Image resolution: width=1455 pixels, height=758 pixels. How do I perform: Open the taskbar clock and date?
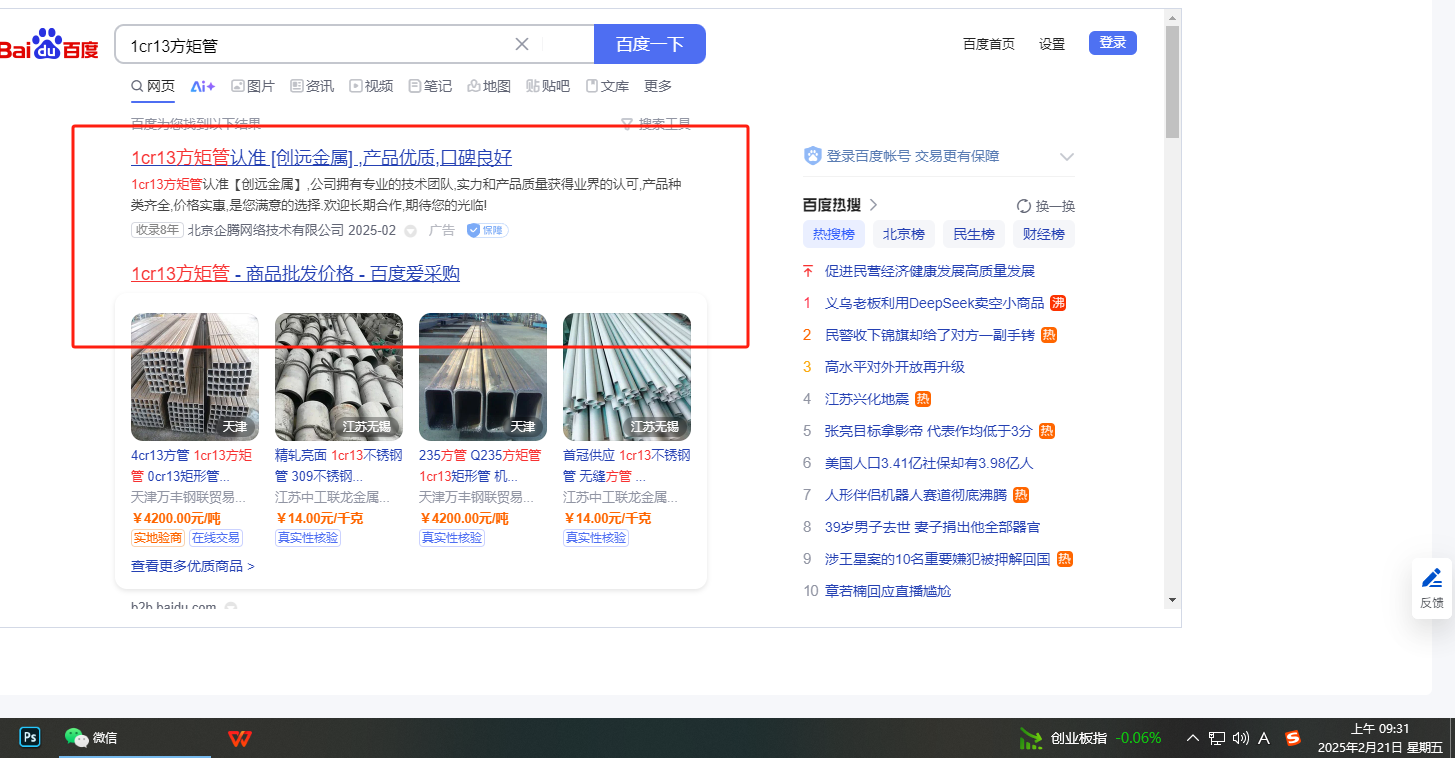(1380, 738)
